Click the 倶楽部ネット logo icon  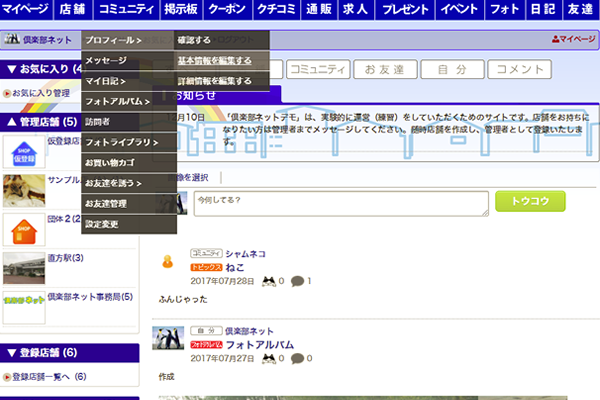point(12,39)
